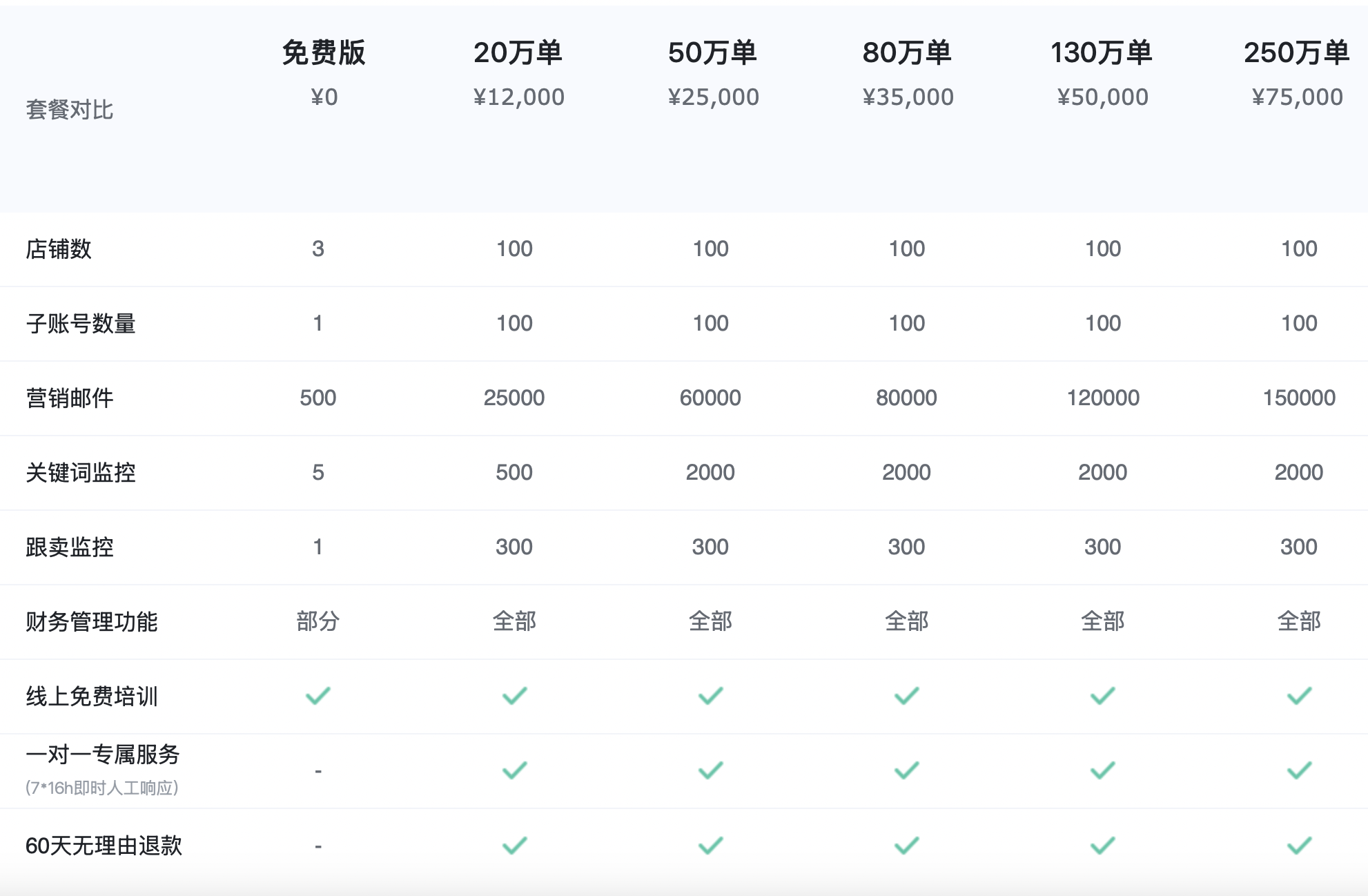The height and width of the screenshot is (896, 1368).
Task: Click the 一对一专属服务 row label
Action: coord(103,754)
